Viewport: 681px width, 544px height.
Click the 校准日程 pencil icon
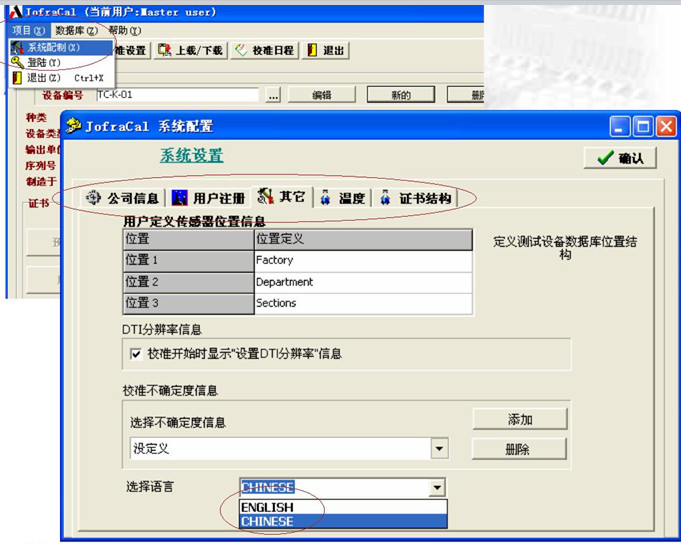click(241, 50)
